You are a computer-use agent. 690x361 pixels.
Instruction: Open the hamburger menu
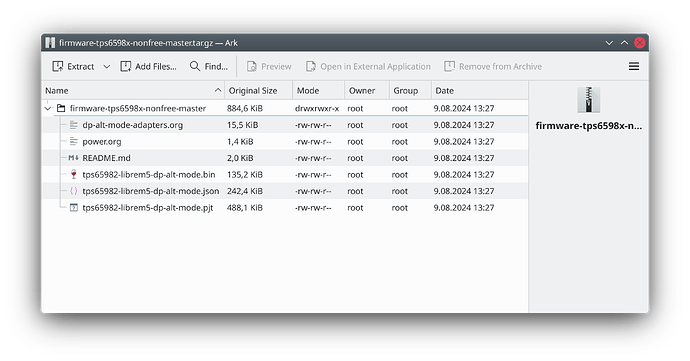(x=634, y=66)
